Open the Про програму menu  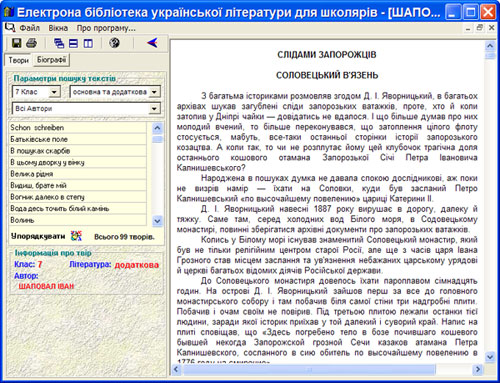(106, 28)
